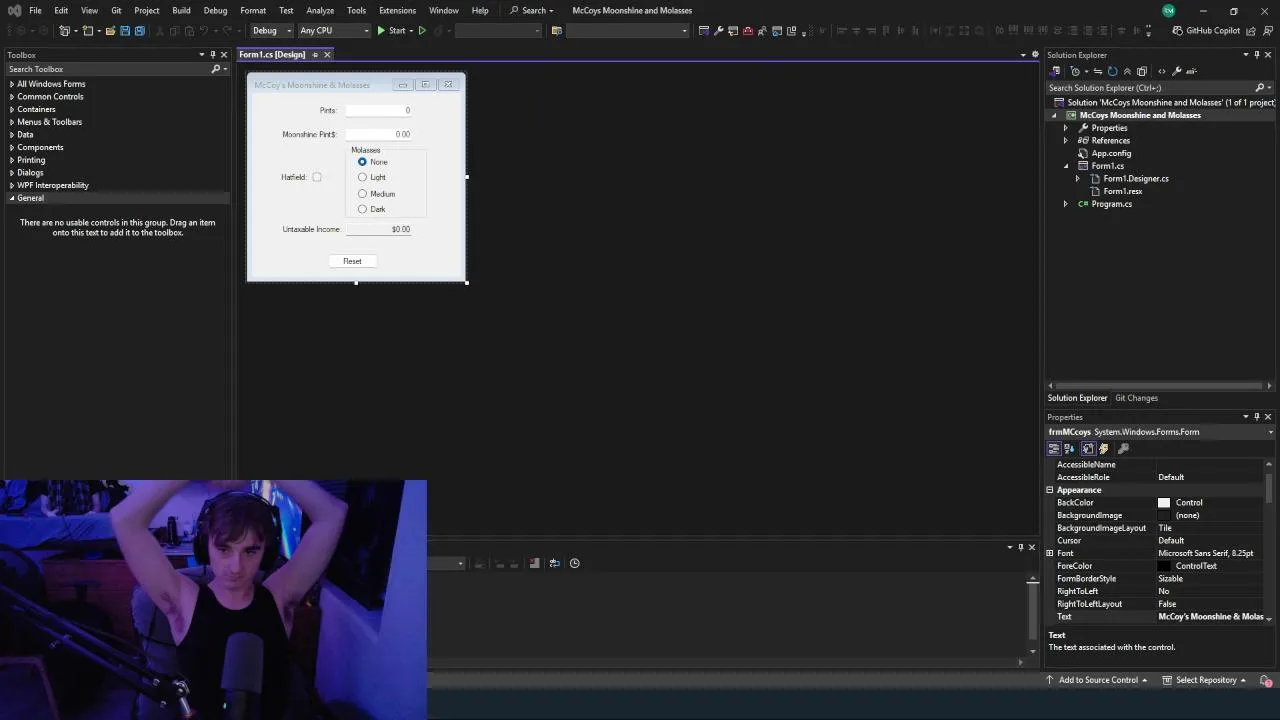This screenshot has height=720, width=1280.
Task: Click Sync with Active Document icon
Action: tap(1098, 71)
